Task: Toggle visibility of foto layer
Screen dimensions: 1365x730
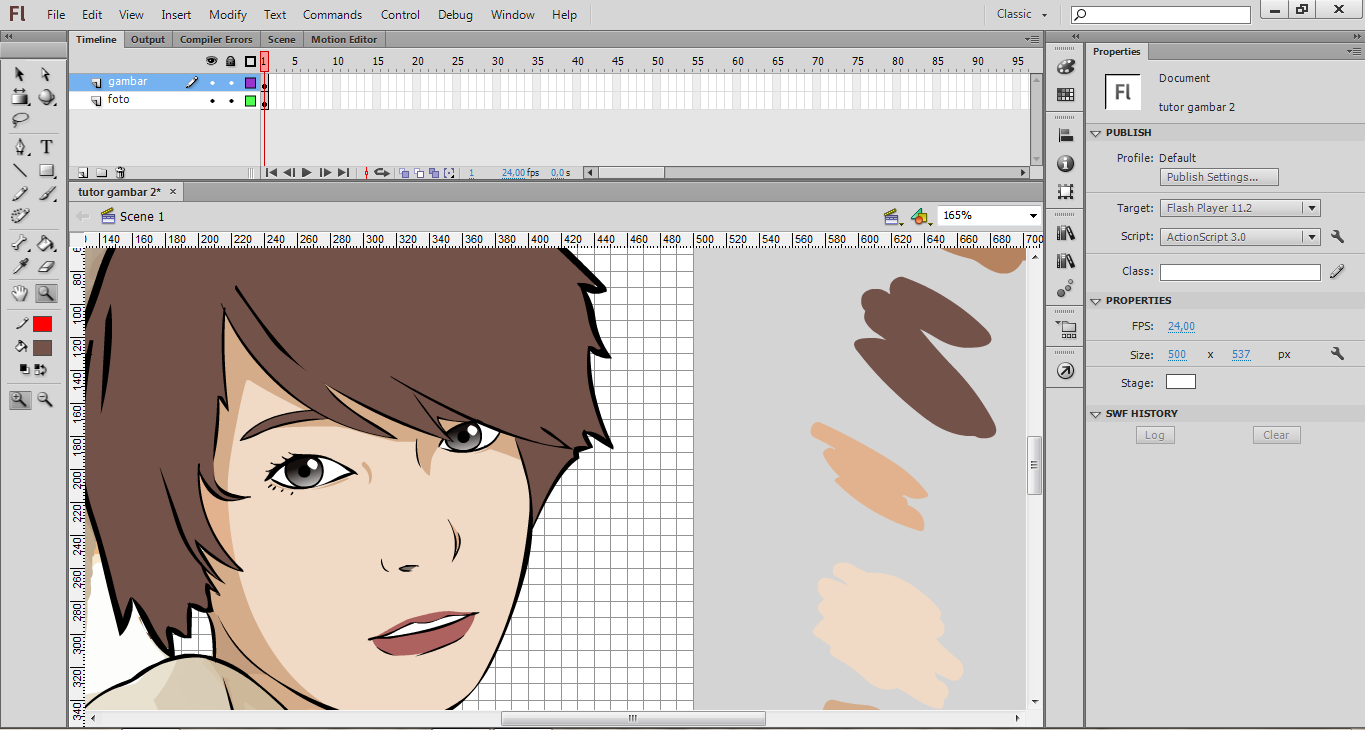Action: coord(212,101)
